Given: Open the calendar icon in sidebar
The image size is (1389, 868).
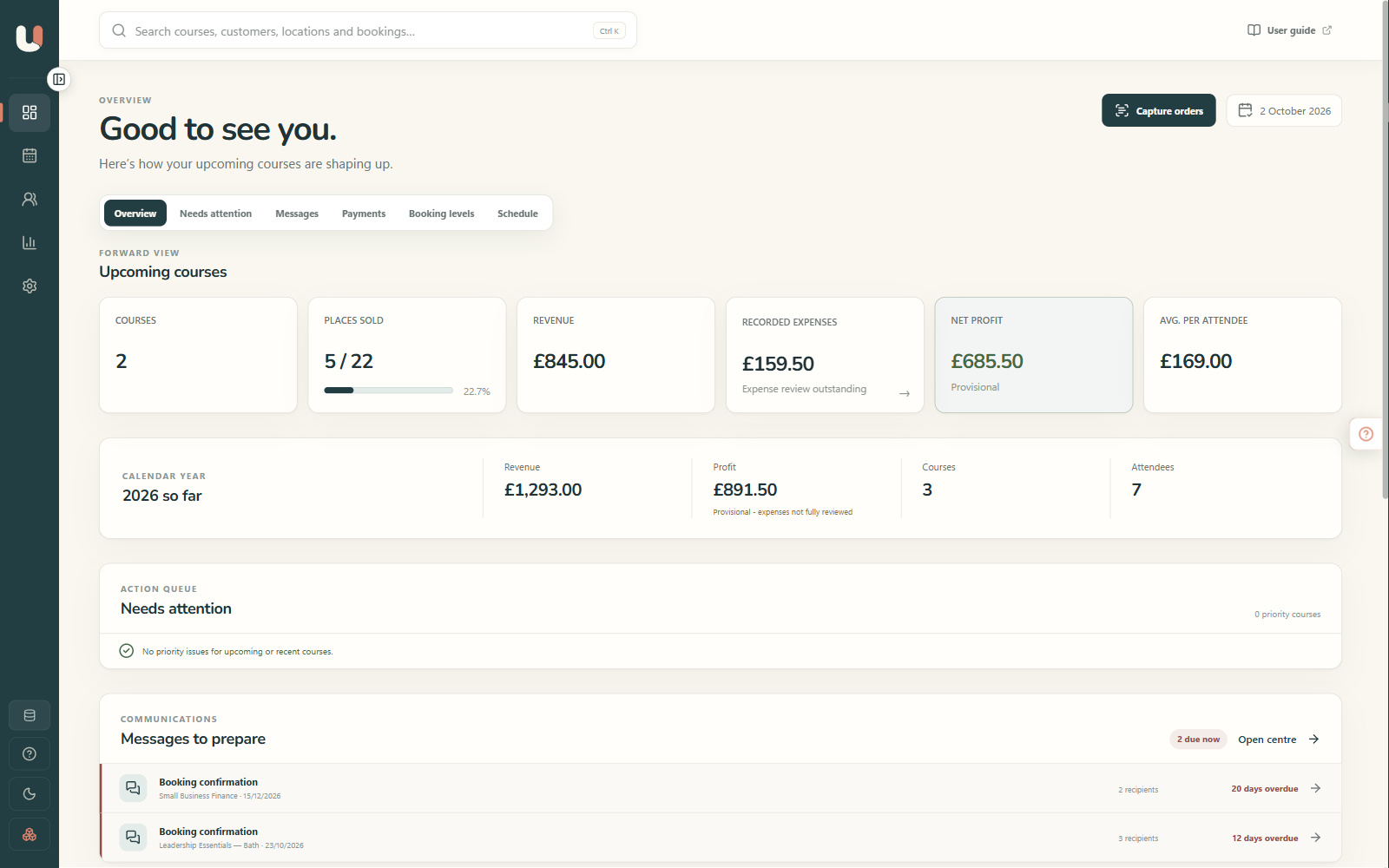Looking at the screenshot, I should [x=30, y=155].
